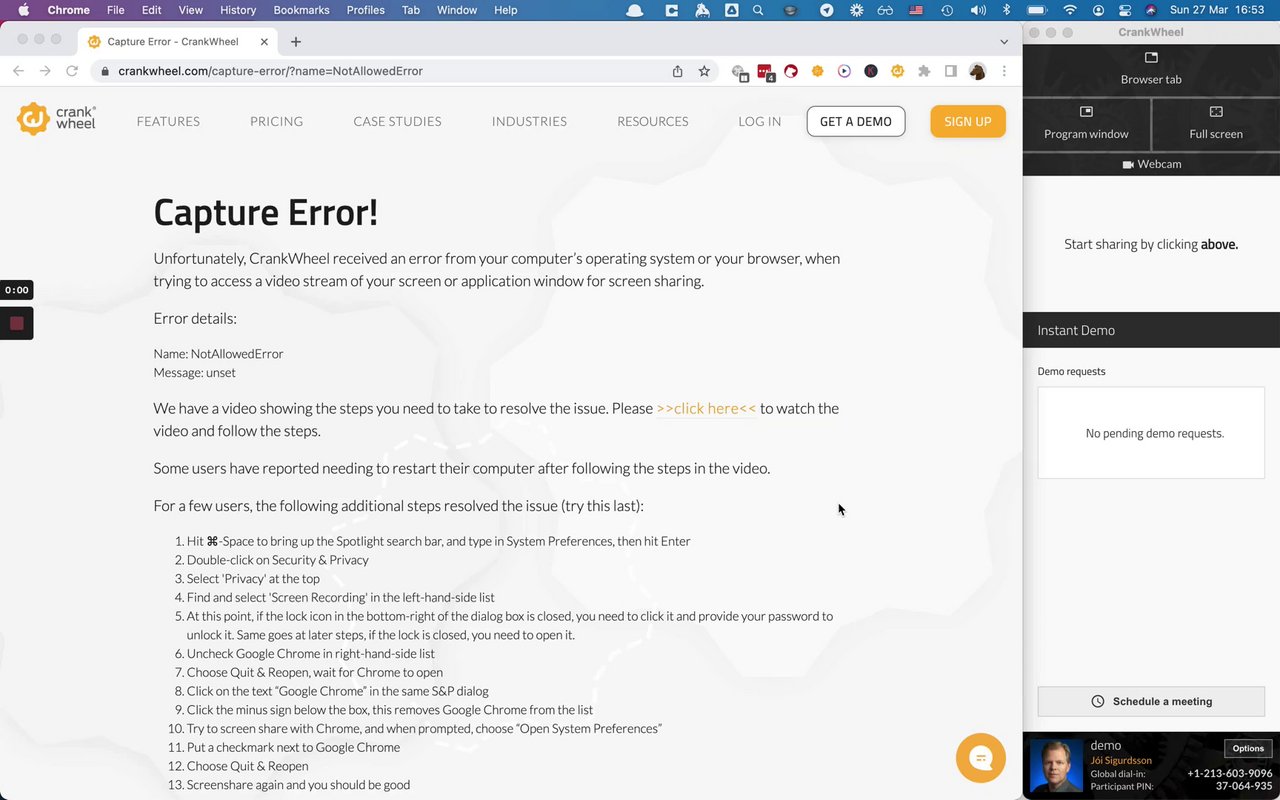
Task: Toggle the Chrome side panel icon
Action: (x=951, y=71)
